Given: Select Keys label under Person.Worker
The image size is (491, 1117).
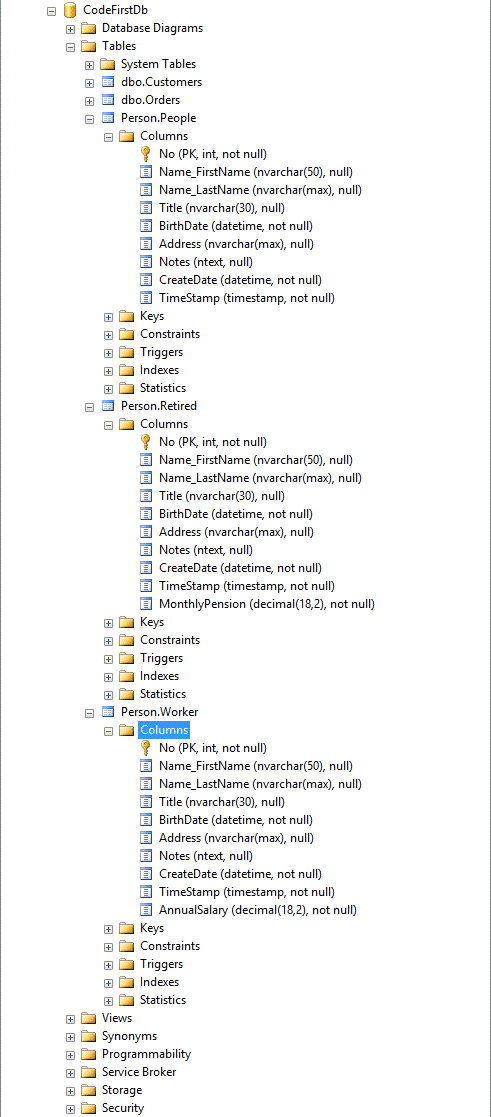Looking at the screenshot, I should coord(152,928).
